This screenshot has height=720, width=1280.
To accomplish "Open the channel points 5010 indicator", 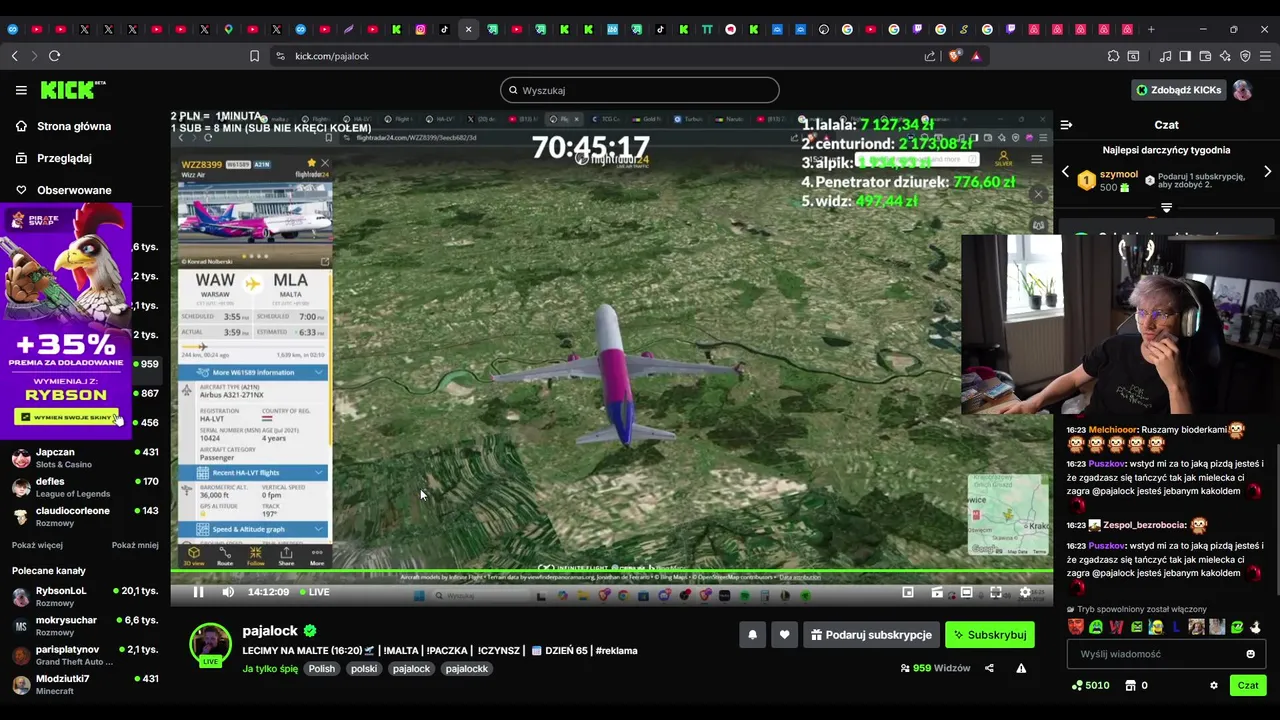I will 1090,686.
